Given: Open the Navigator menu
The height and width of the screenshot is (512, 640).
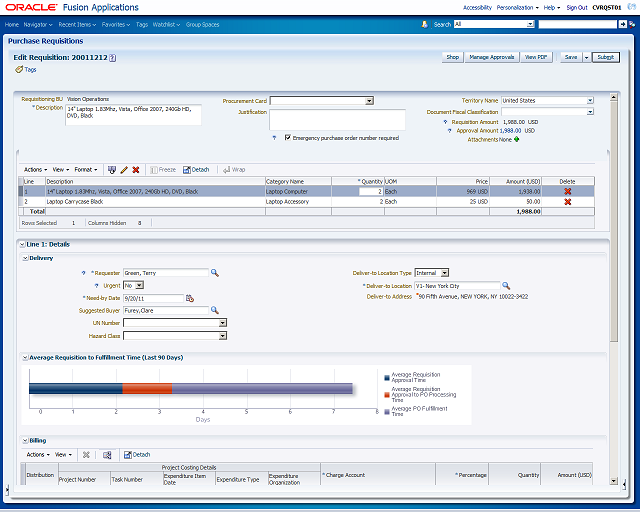Looking at the screenshot, I should tap(38, 25).
